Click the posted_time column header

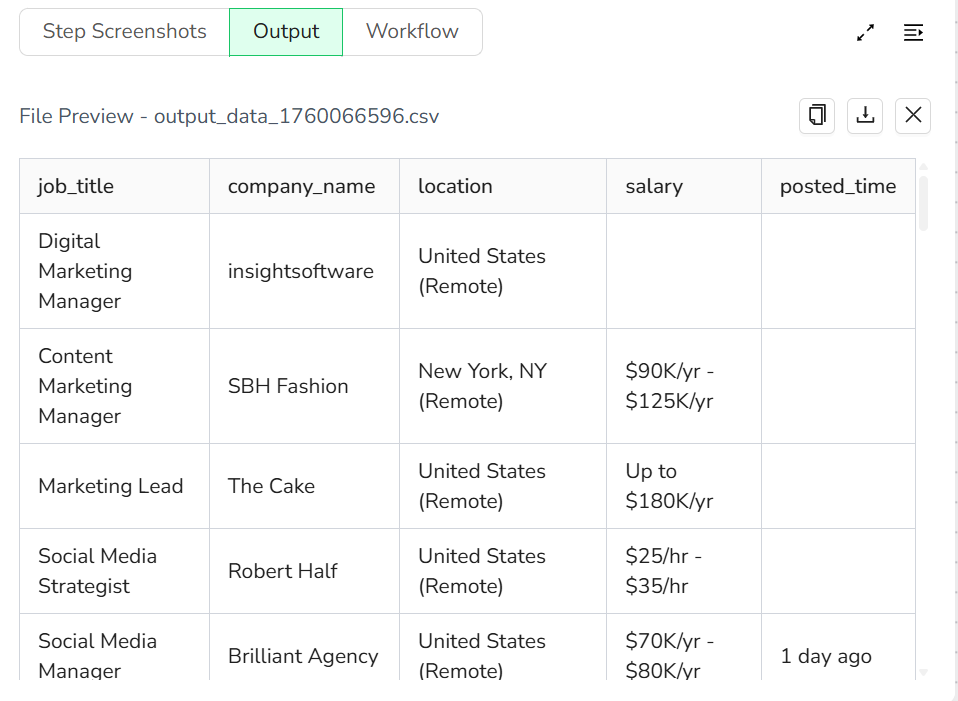pos(837,186)
